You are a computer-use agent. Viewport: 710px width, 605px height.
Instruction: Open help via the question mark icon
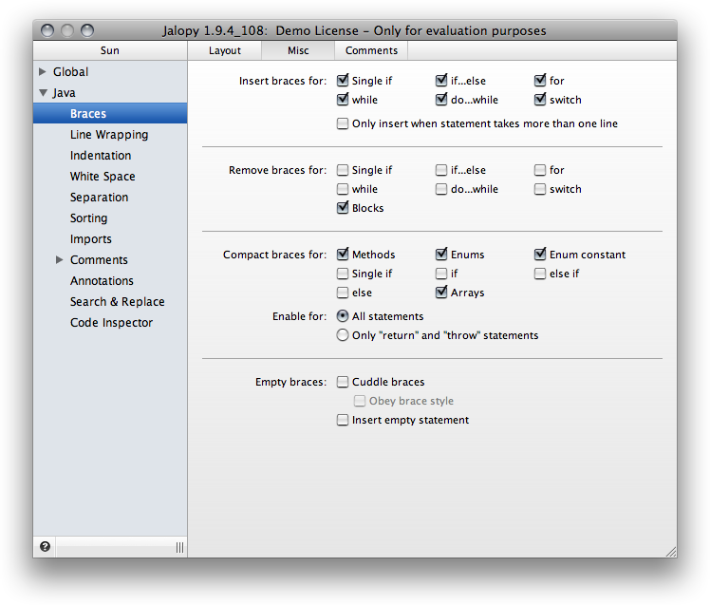tap(45, 547)
